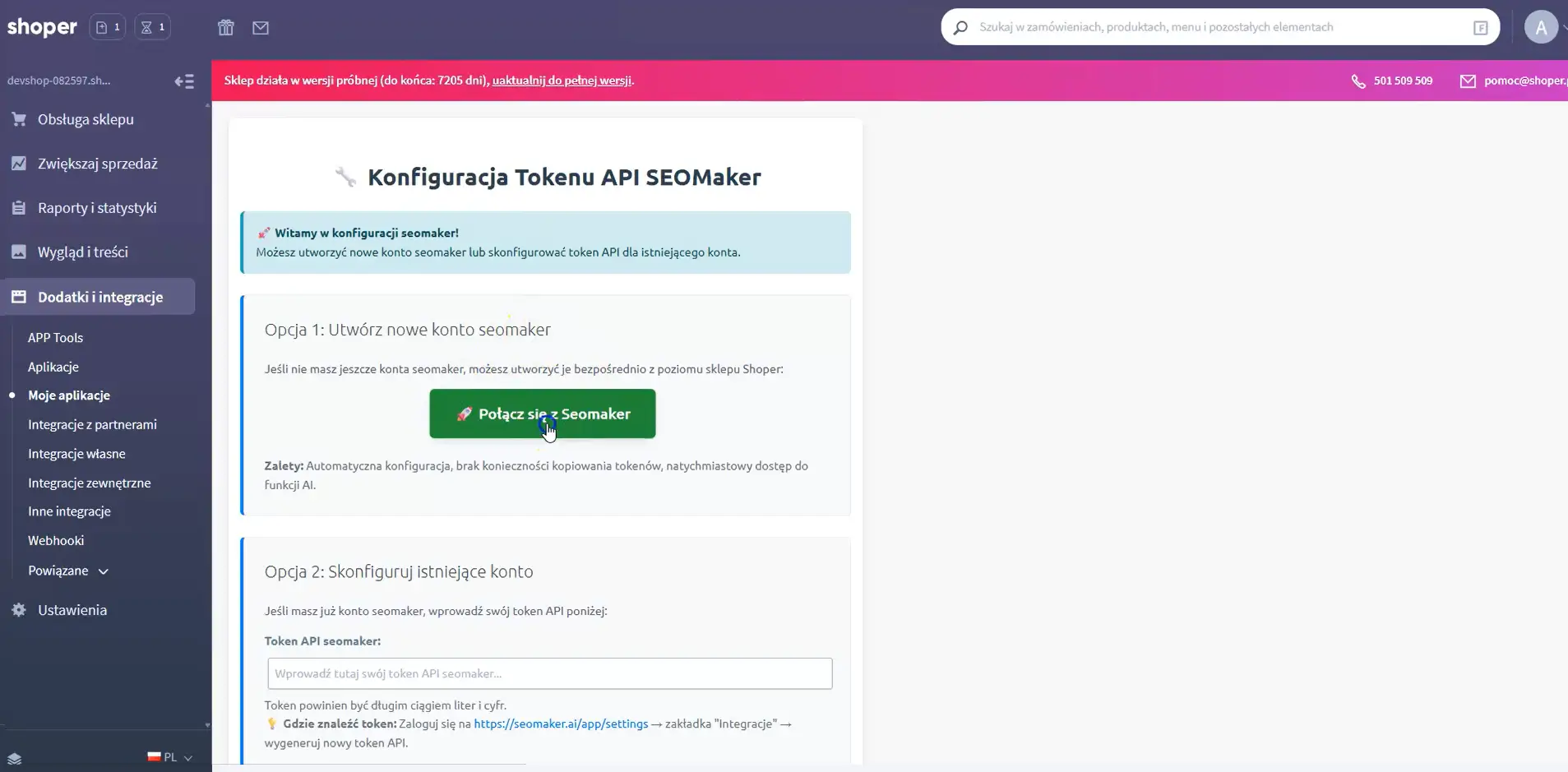Click the Opcja 1: Utwórz nowe konto heading

pos(407,330)
